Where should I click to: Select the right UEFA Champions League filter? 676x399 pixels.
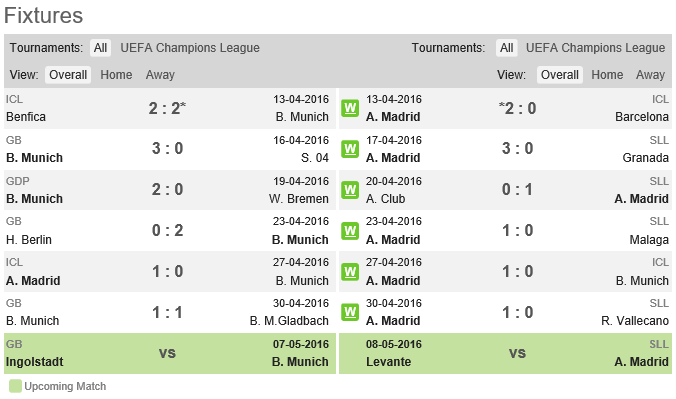coord(595,48)
